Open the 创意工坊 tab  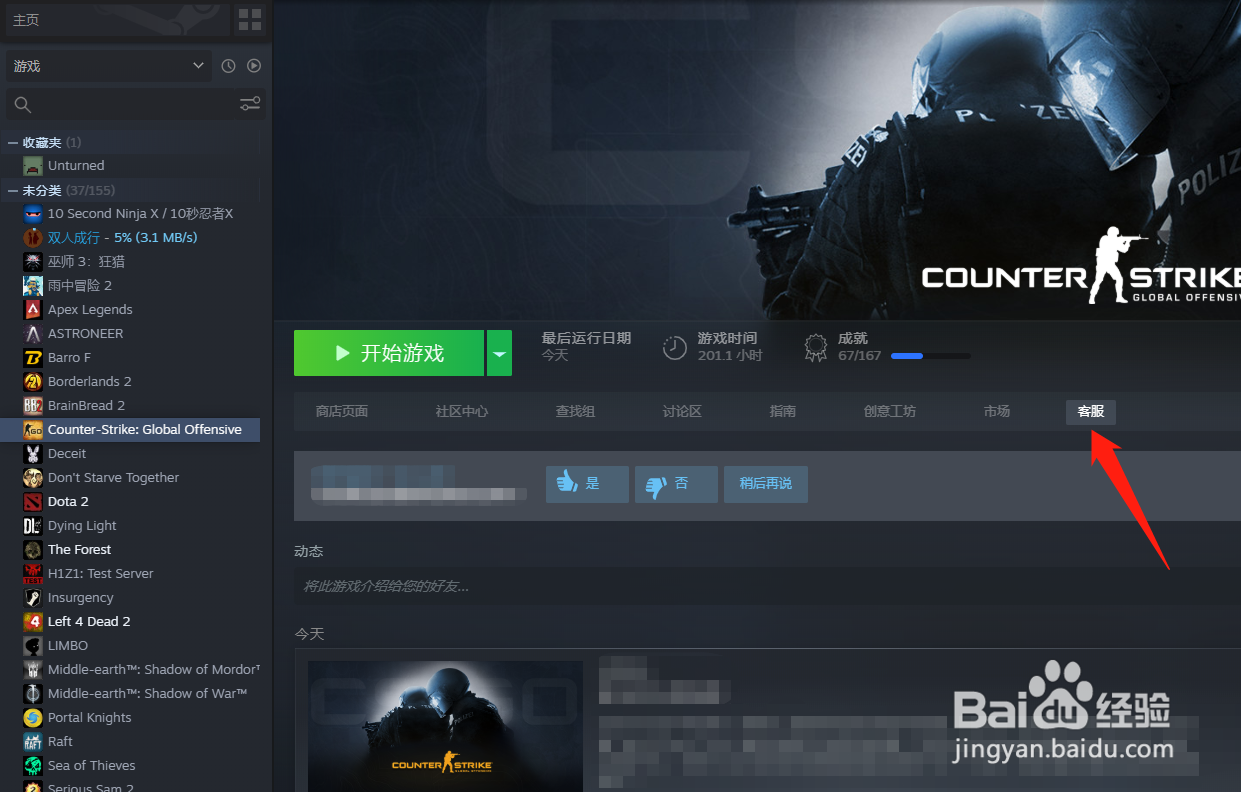pyautogui.click(x=890, y=411)
